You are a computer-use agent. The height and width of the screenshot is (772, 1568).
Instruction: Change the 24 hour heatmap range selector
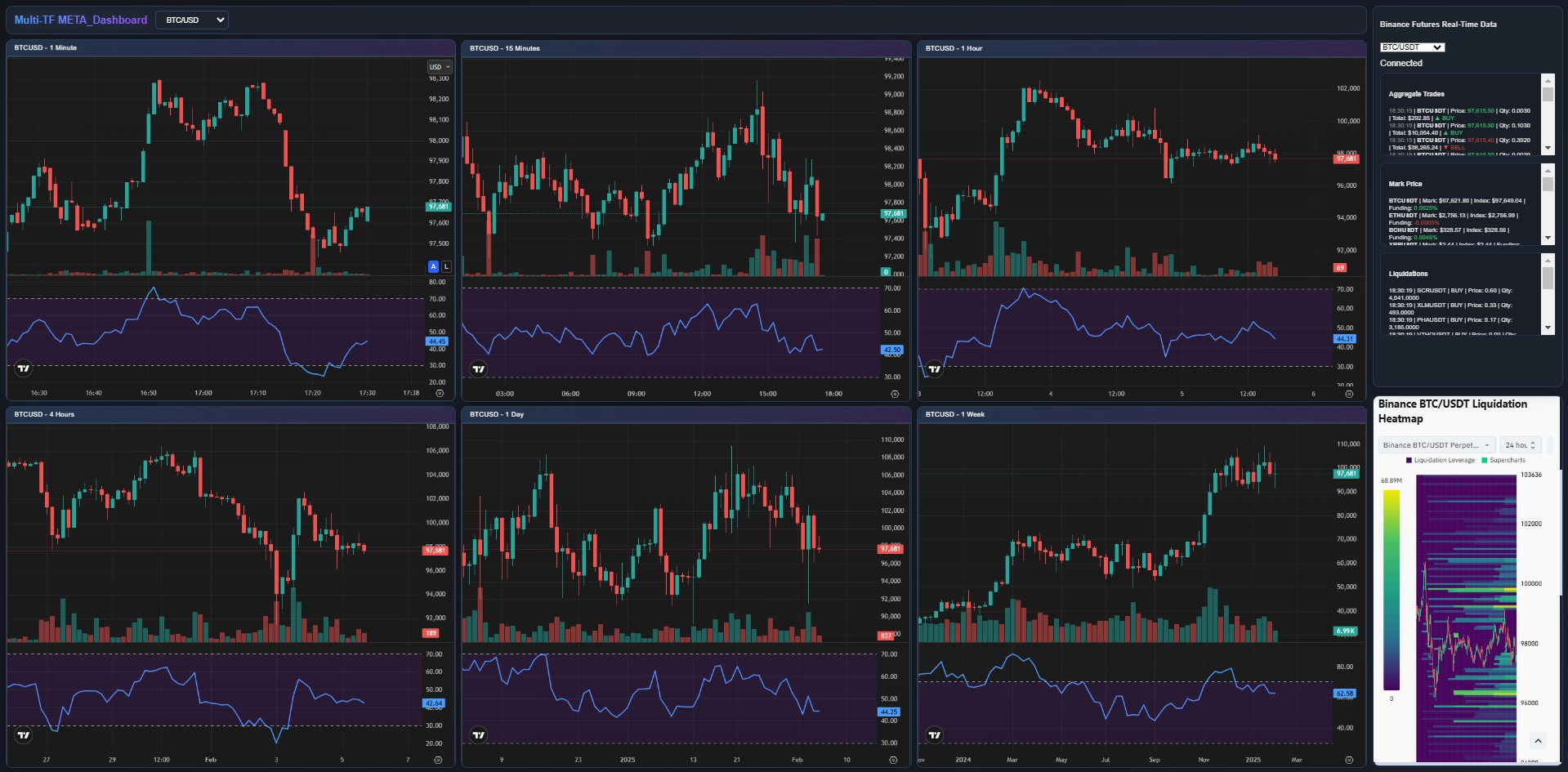[x=1521, y=445]
